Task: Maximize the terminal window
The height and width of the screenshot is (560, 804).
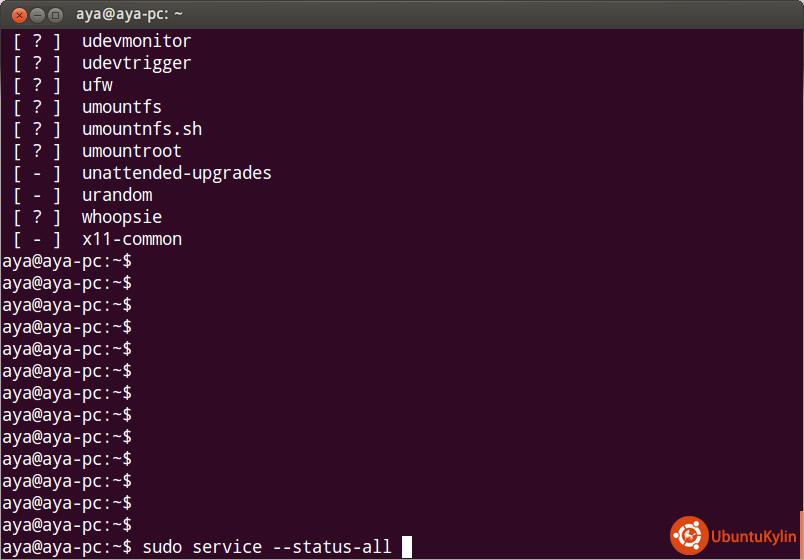Action: click(x=56, y=15)
